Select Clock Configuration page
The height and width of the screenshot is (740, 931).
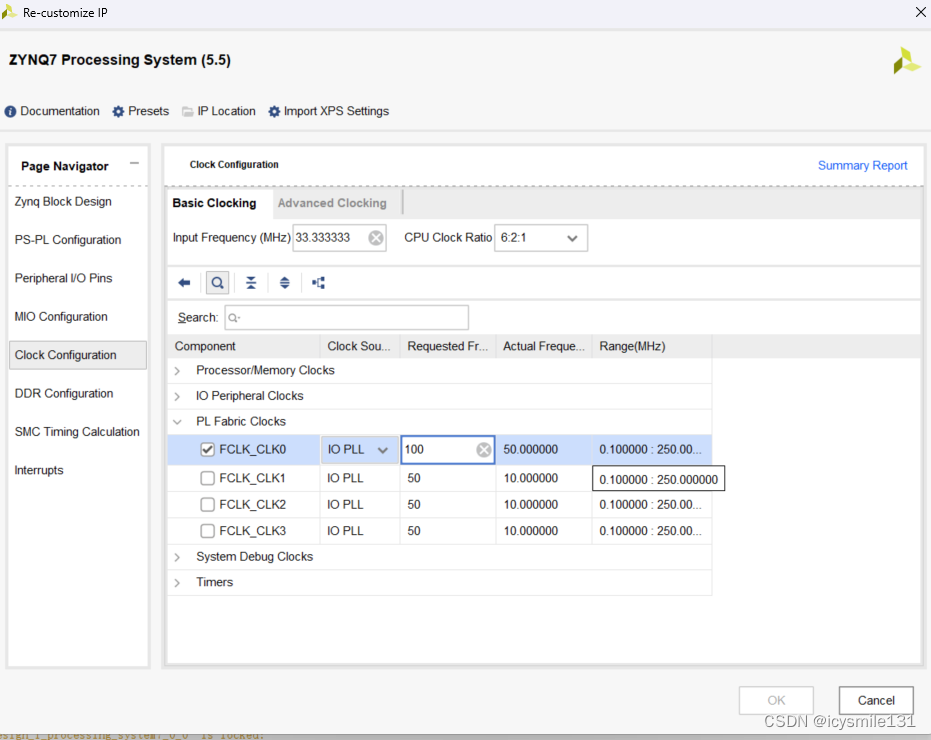pyautogui.click(x=78, y=355)
